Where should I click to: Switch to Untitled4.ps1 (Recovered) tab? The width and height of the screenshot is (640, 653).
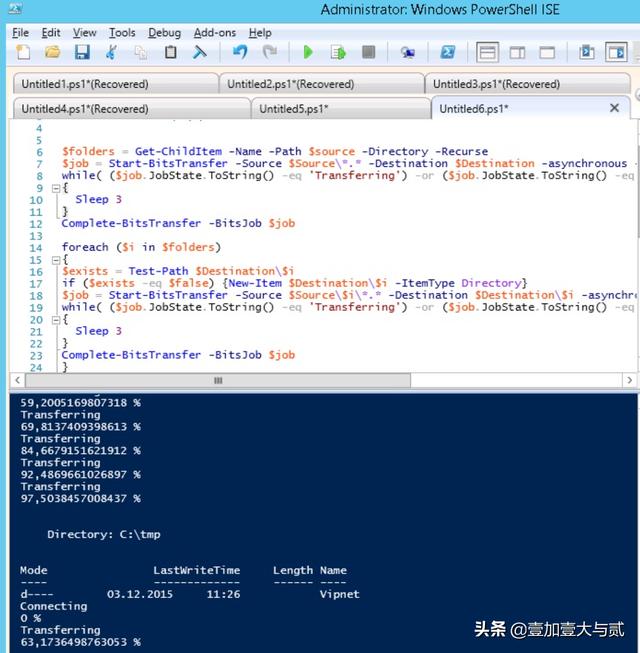[132, 109]
